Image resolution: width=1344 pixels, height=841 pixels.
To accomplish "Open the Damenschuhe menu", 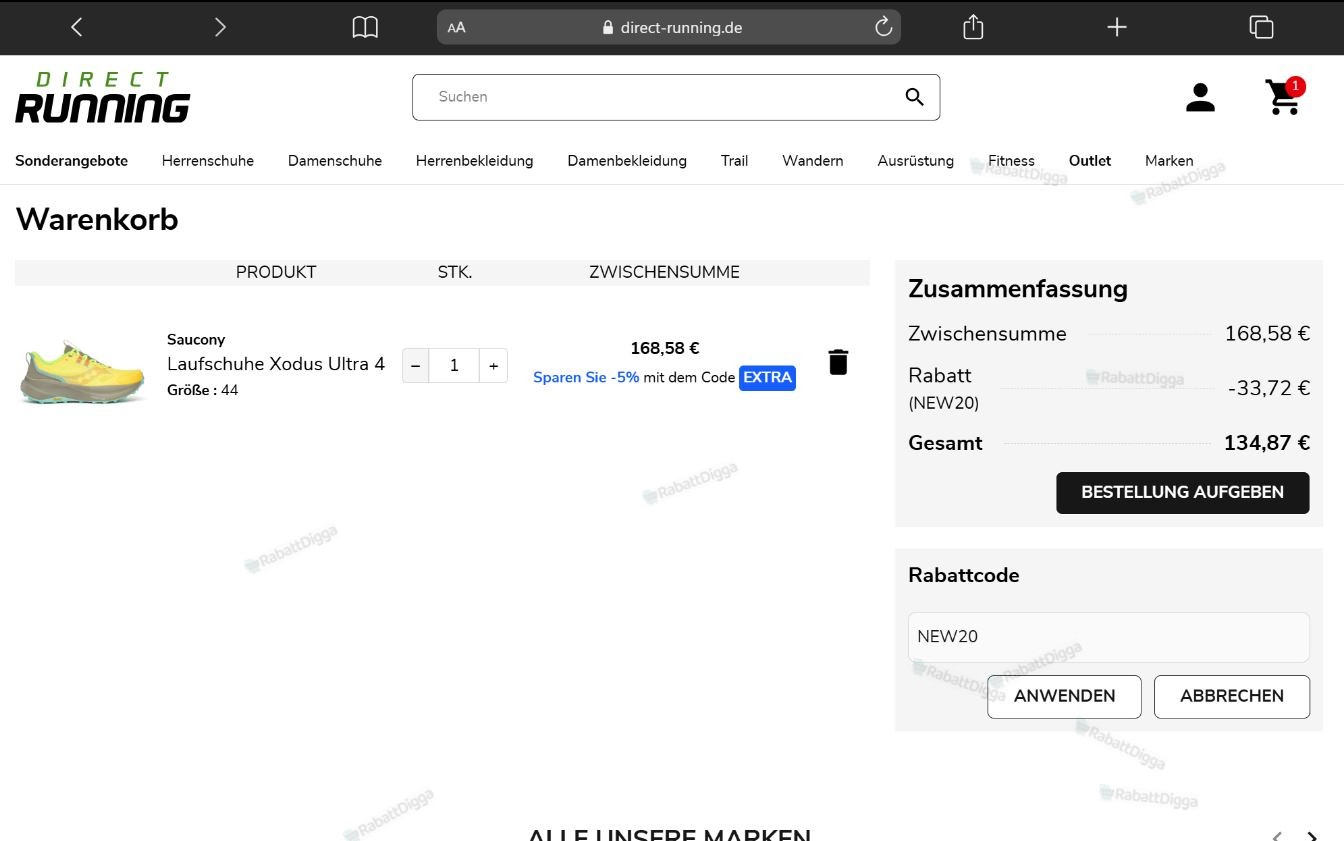I will pos(335,161).
